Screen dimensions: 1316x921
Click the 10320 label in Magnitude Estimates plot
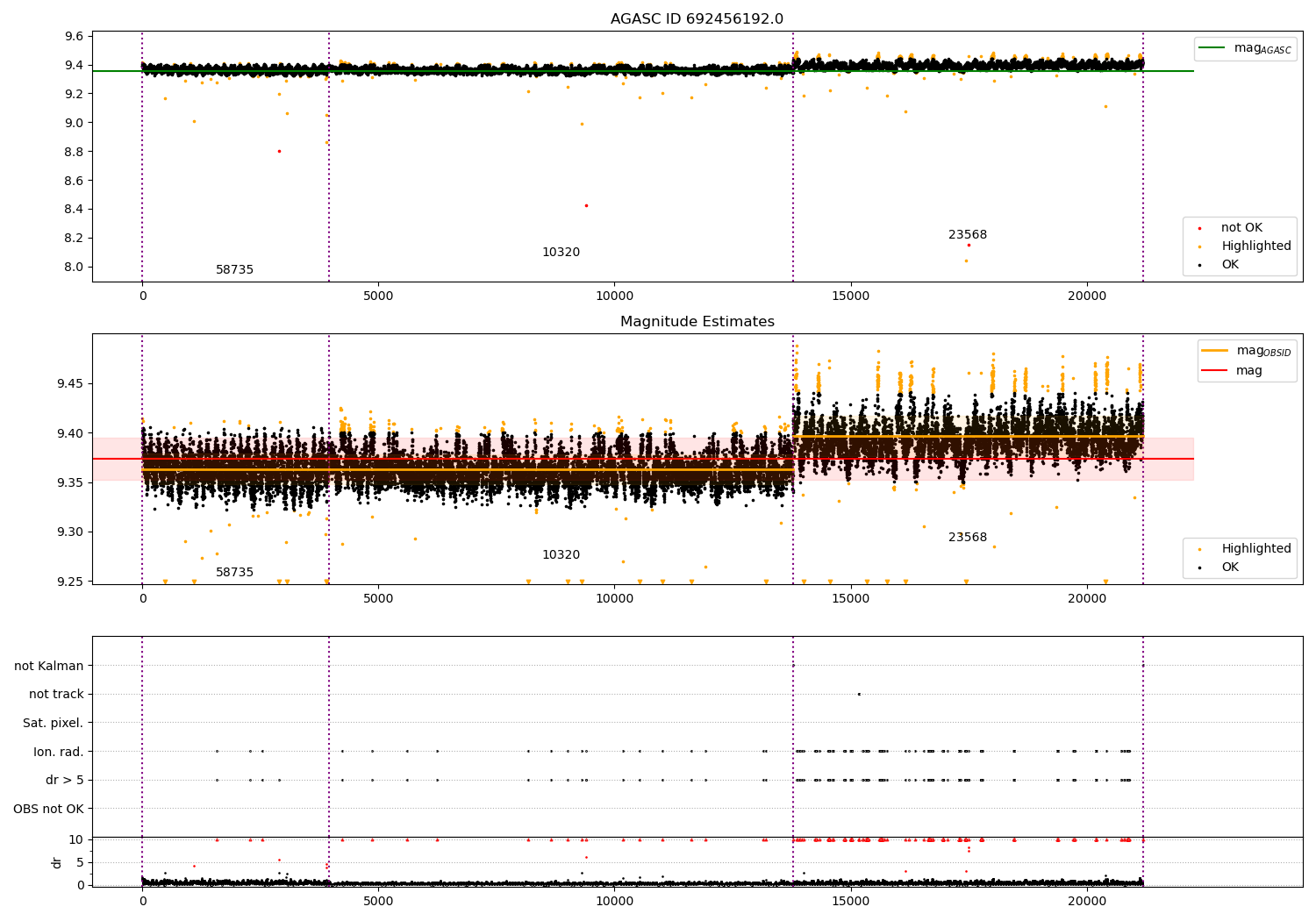pos(561,555)
